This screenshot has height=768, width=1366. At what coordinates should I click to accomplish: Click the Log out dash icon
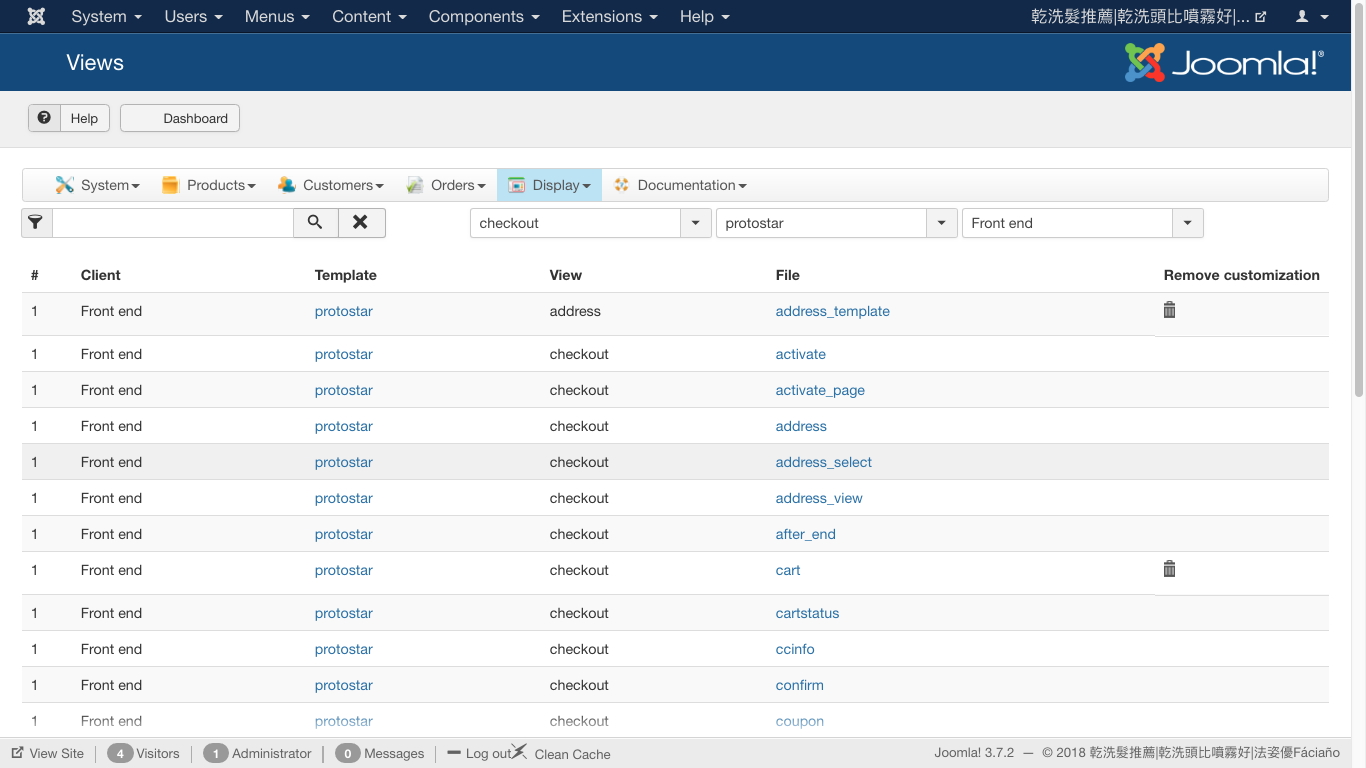[x=454, y=753]
